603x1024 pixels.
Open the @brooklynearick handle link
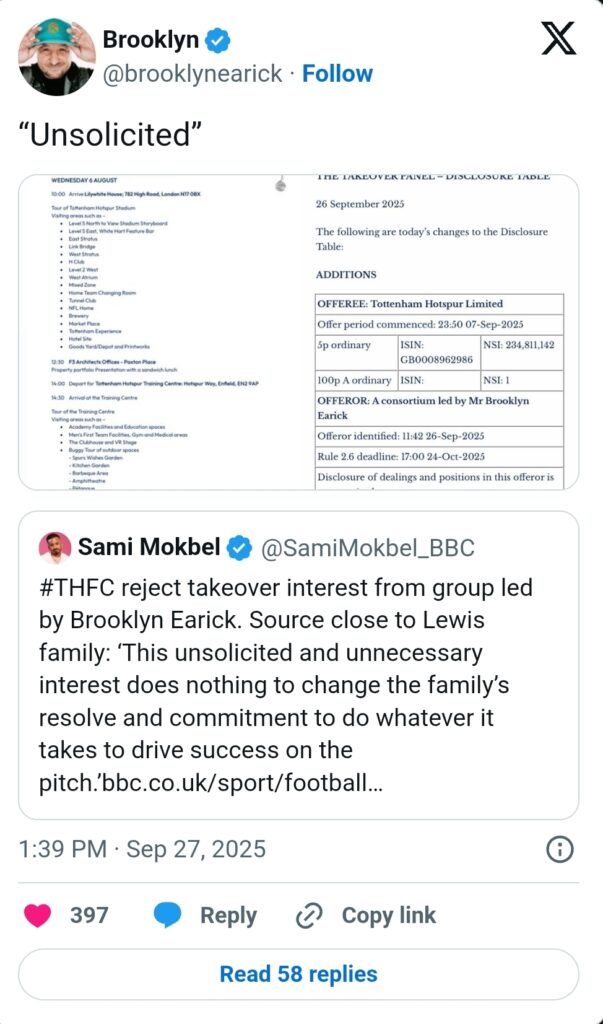[192, 74]
